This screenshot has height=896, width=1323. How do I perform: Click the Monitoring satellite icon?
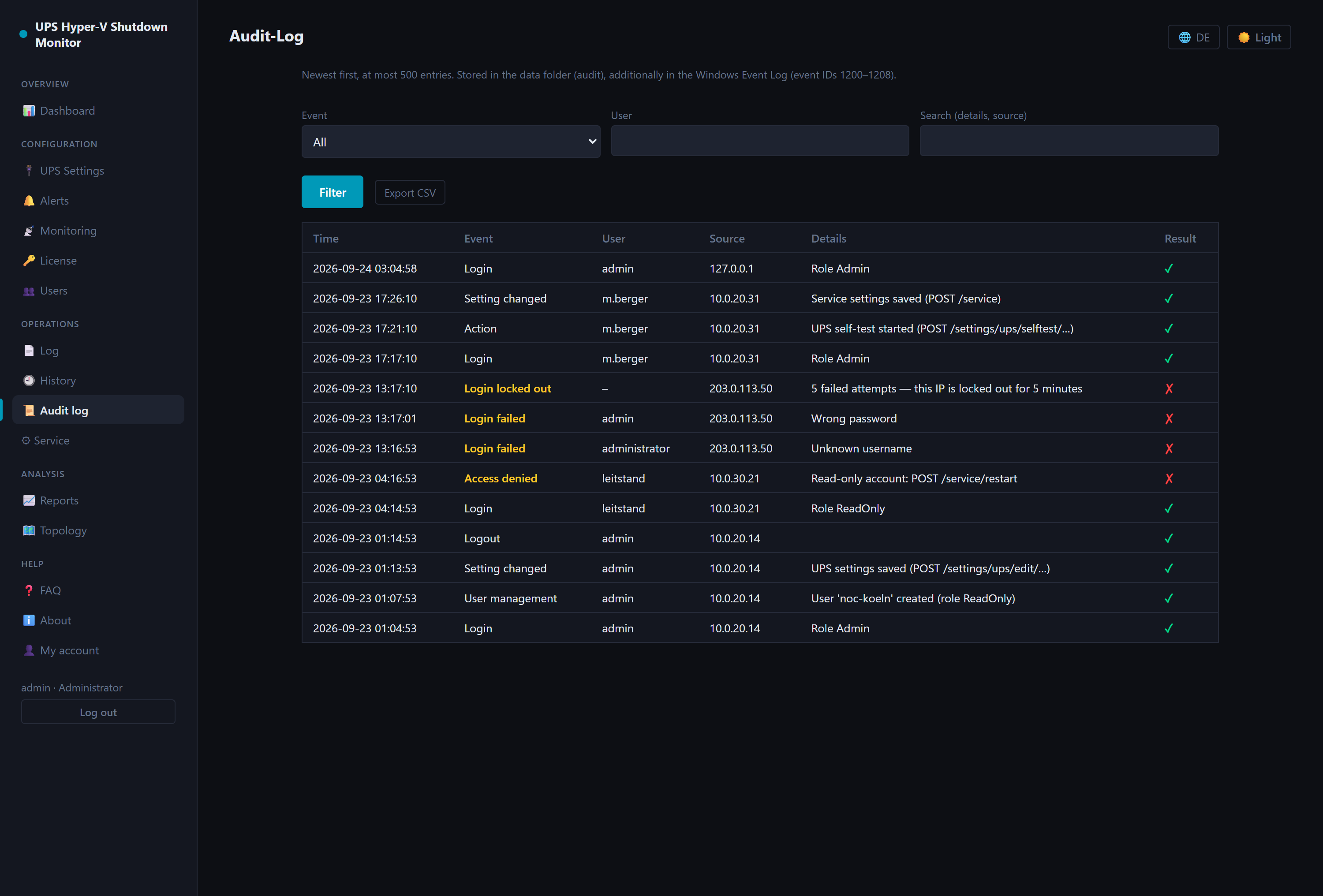point(29,231)
